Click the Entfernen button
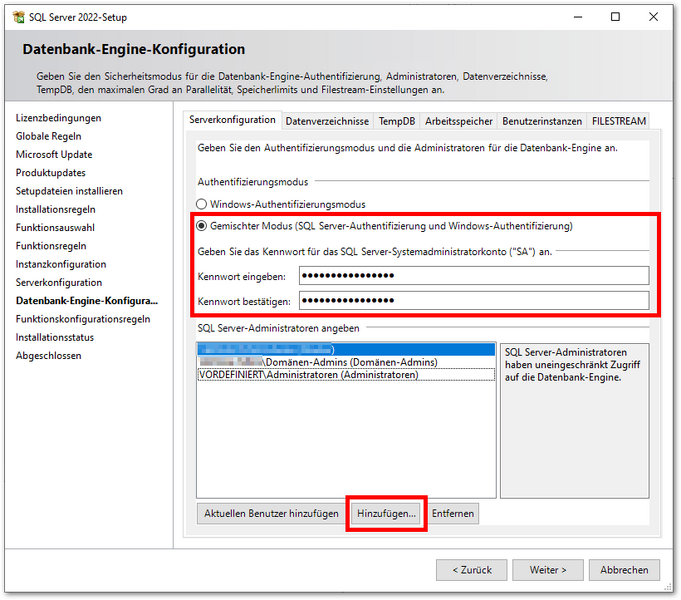Viewport: 681px width, 600px height. click(x=453, y=513)
